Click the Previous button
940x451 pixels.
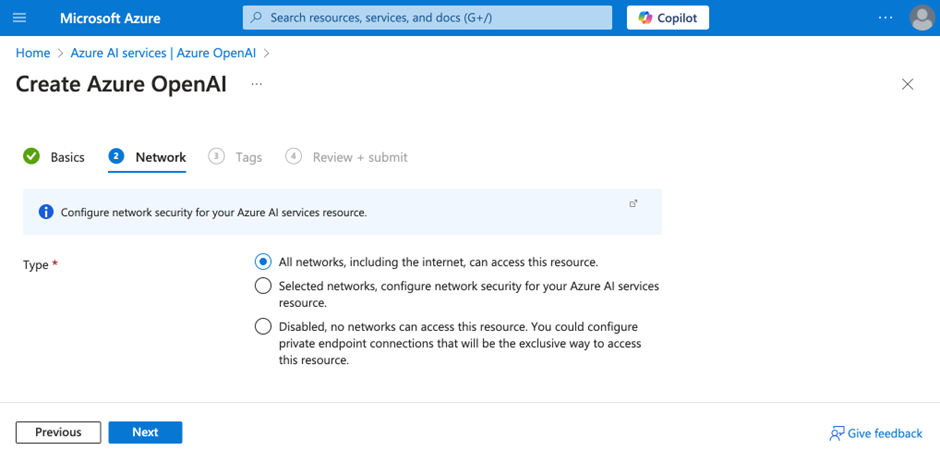pyautogui.click(x=58, y=432)
